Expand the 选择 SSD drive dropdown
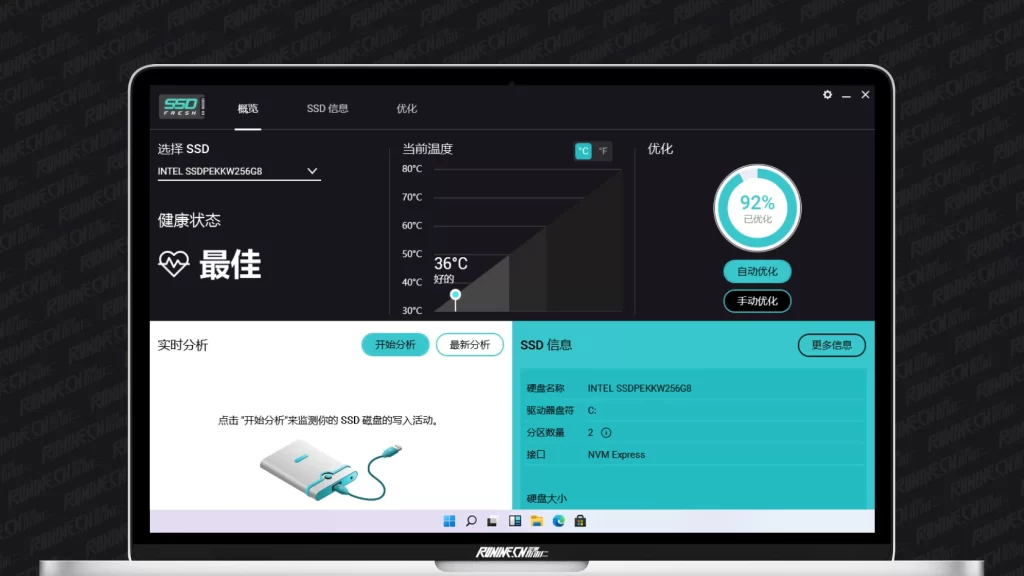The image size is (1024, 576). click(x=312, y=171)
